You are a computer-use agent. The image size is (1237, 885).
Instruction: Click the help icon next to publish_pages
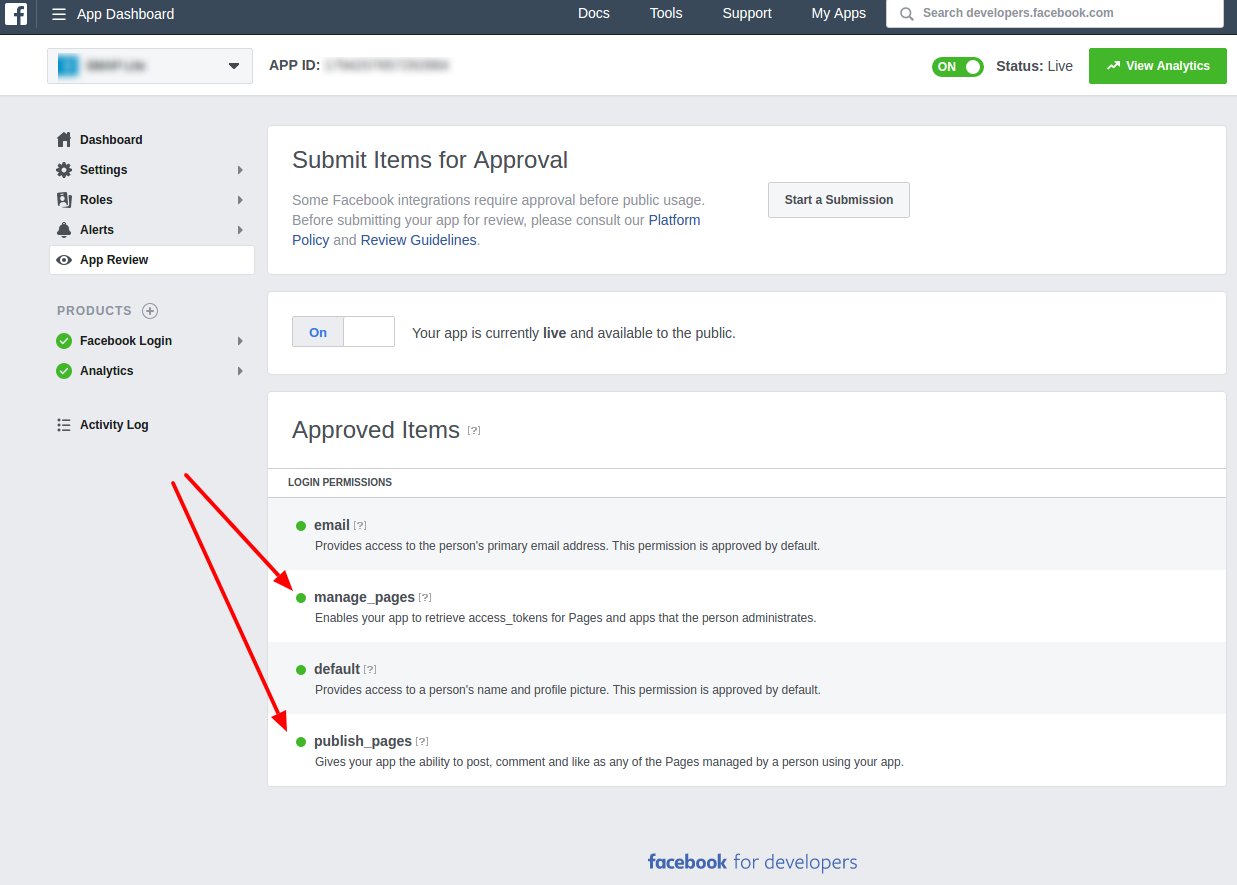point(422,742)
